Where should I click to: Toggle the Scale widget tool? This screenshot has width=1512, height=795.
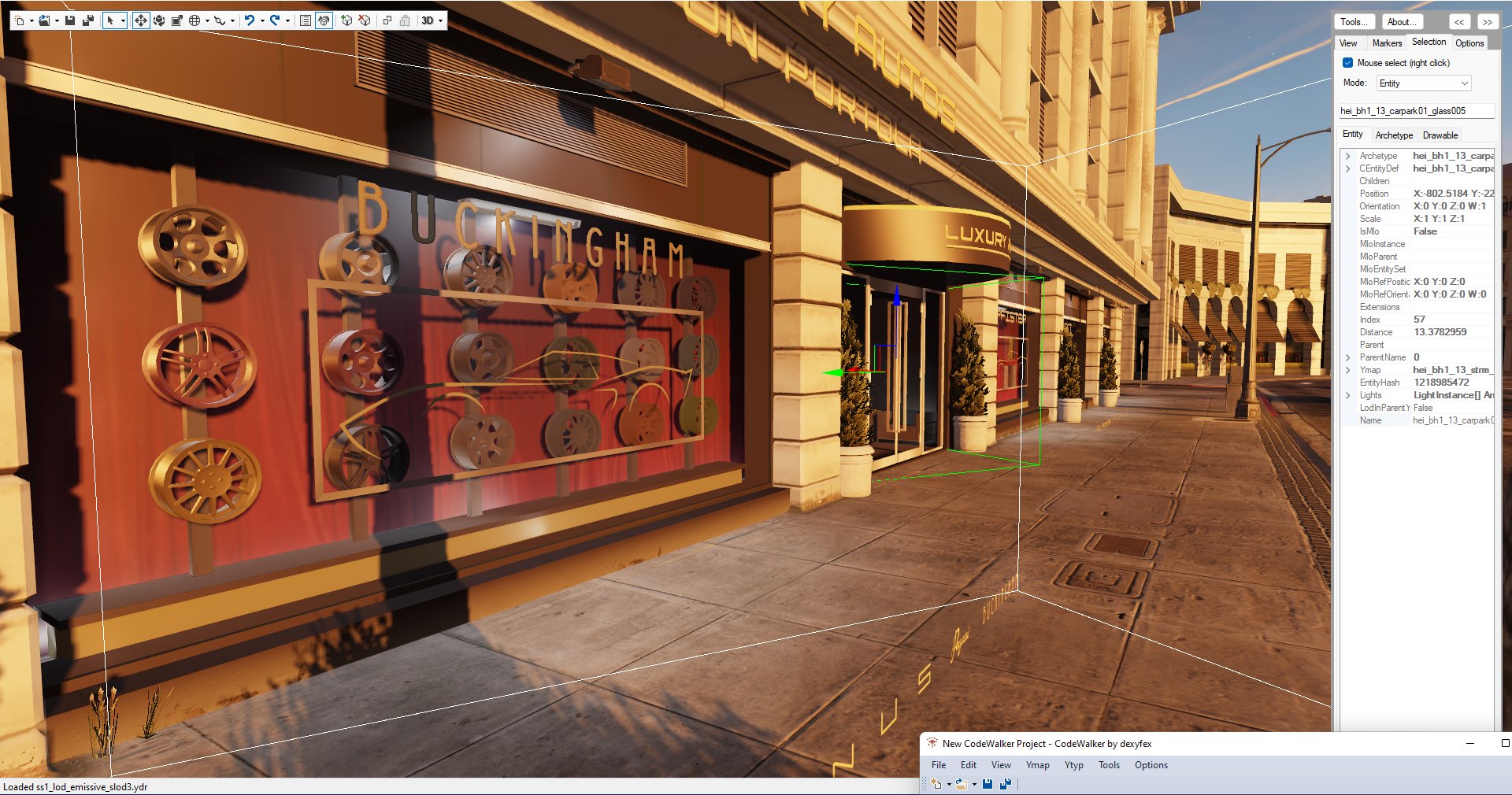click(x=177, y=20)
